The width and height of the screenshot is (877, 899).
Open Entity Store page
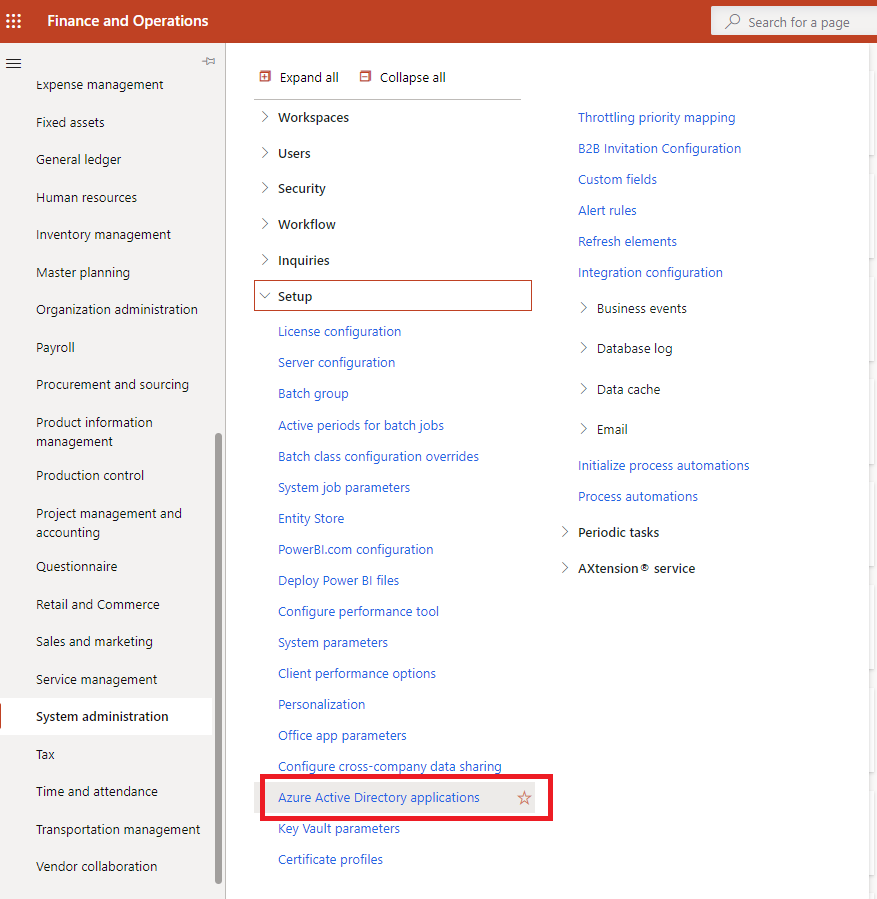(x=311, y=518)
